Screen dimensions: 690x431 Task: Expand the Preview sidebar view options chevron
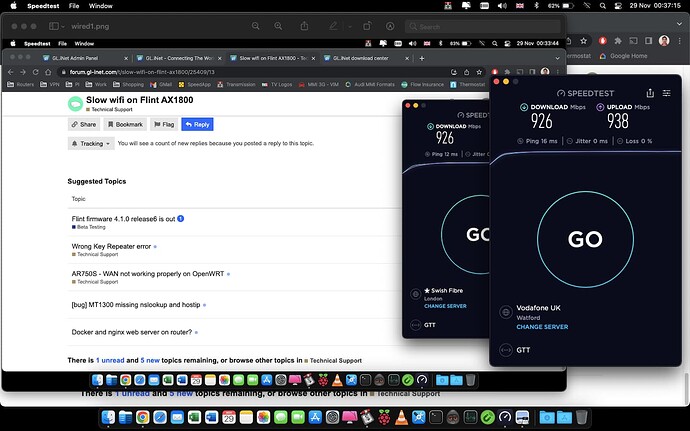click(62, 26)
